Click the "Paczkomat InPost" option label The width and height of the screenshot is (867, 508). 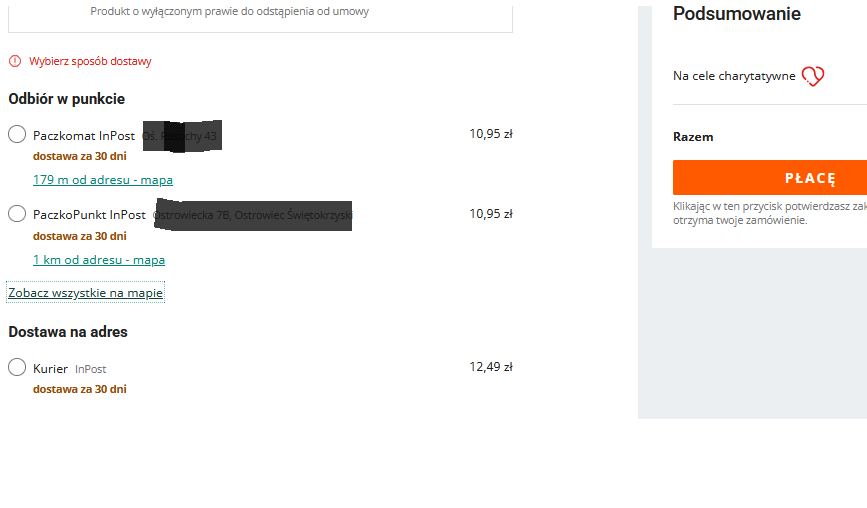point(84,135)
